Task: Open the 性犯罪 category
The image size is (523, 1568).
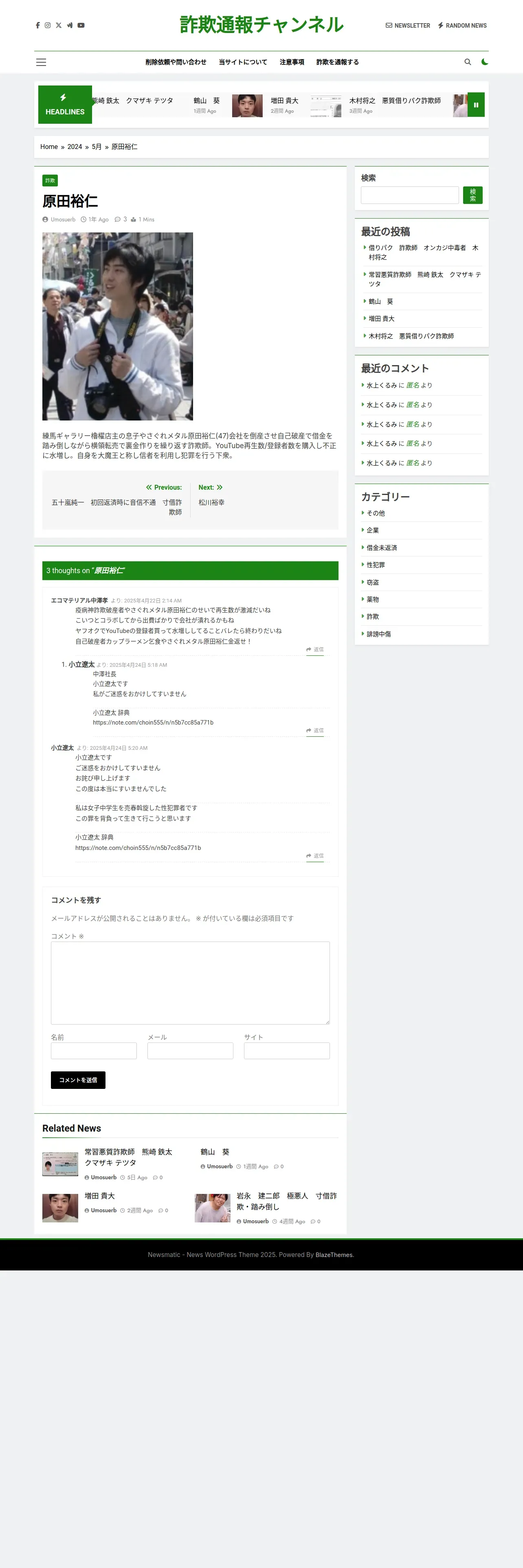Action: click(376, 565)
